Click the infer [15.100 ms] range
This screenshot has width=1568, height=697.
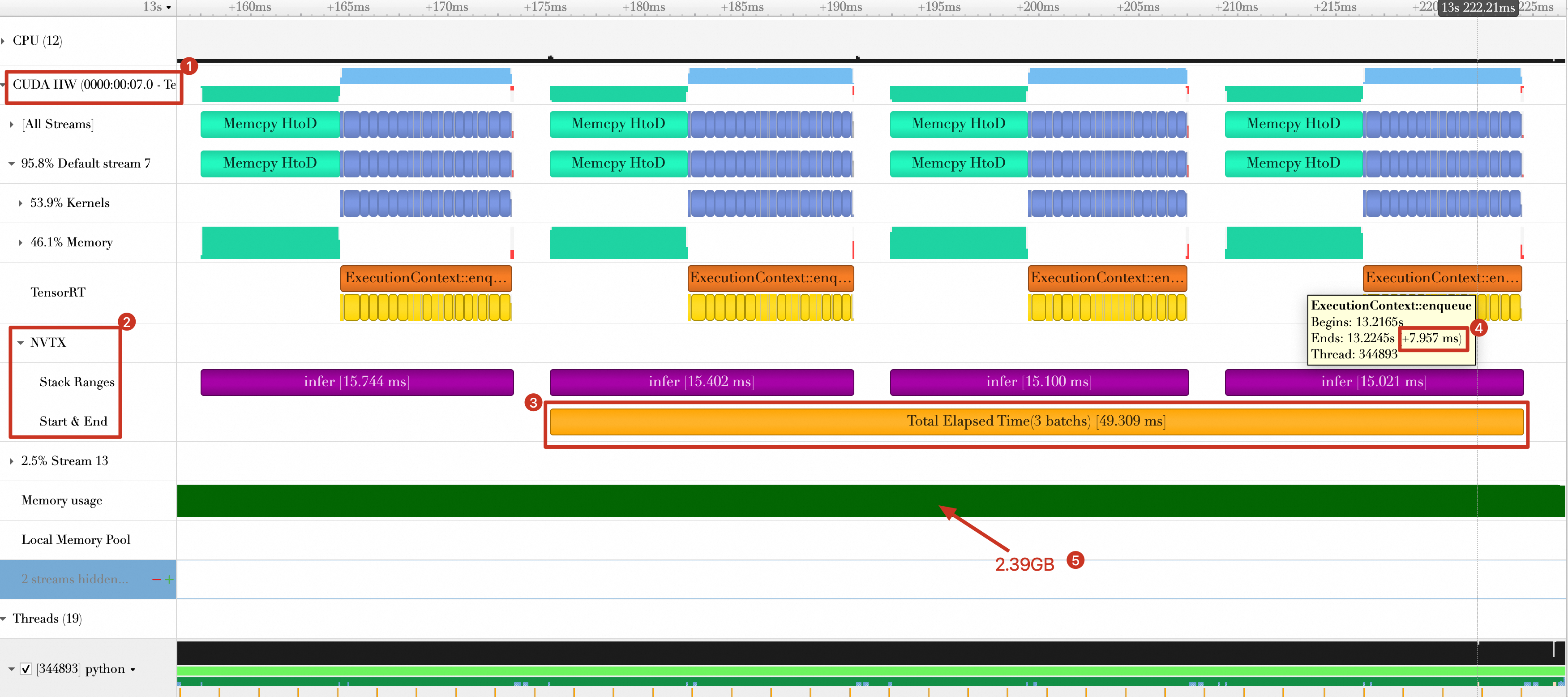(1039, 382)
